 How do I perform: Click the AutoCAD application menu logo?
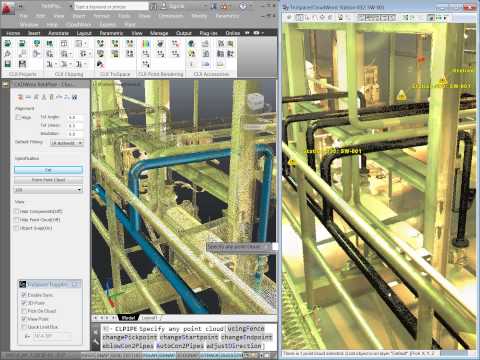pyautogui.click(x=8, y=7)
